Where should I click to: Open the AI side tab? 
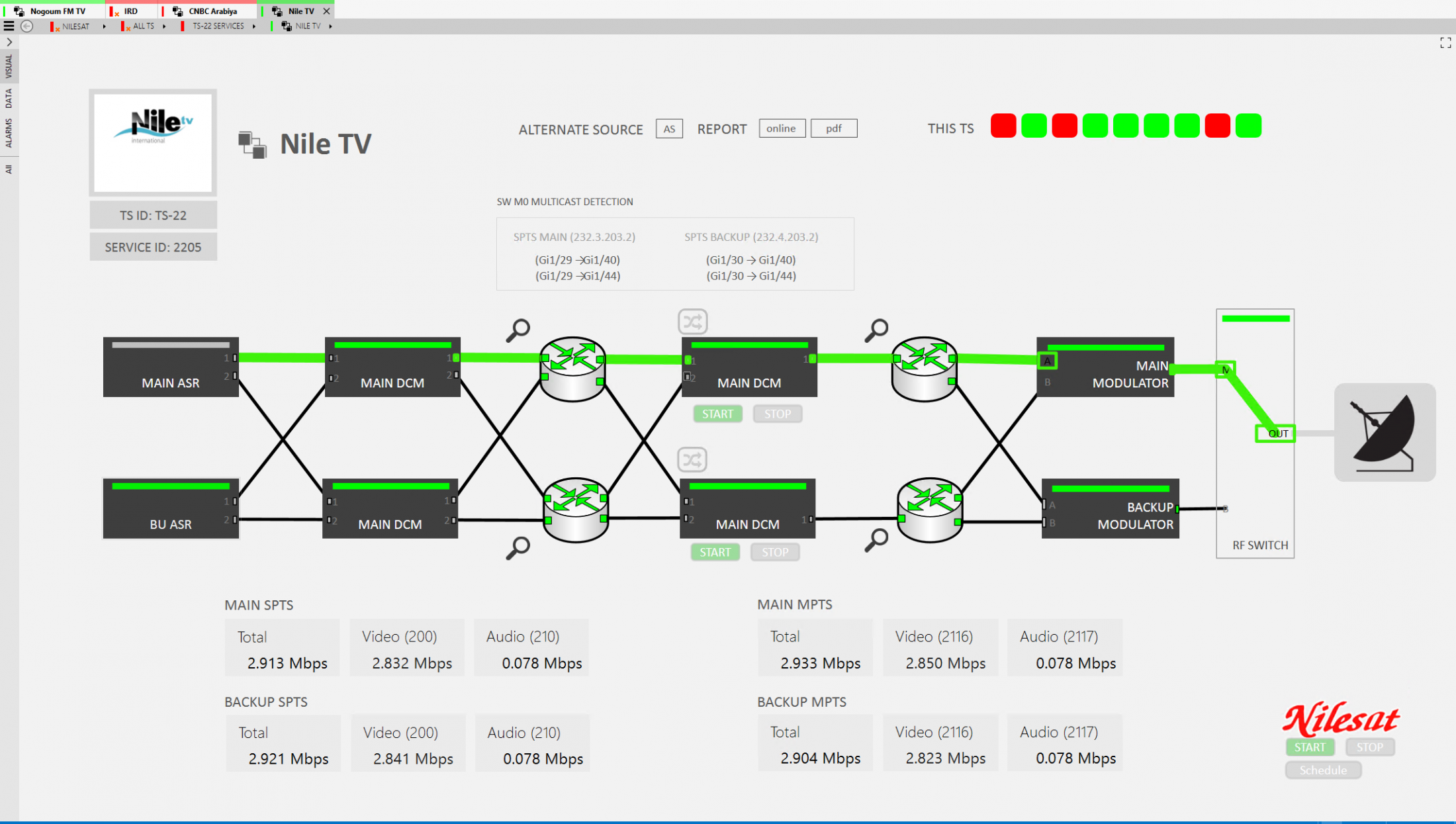point(9,169)
